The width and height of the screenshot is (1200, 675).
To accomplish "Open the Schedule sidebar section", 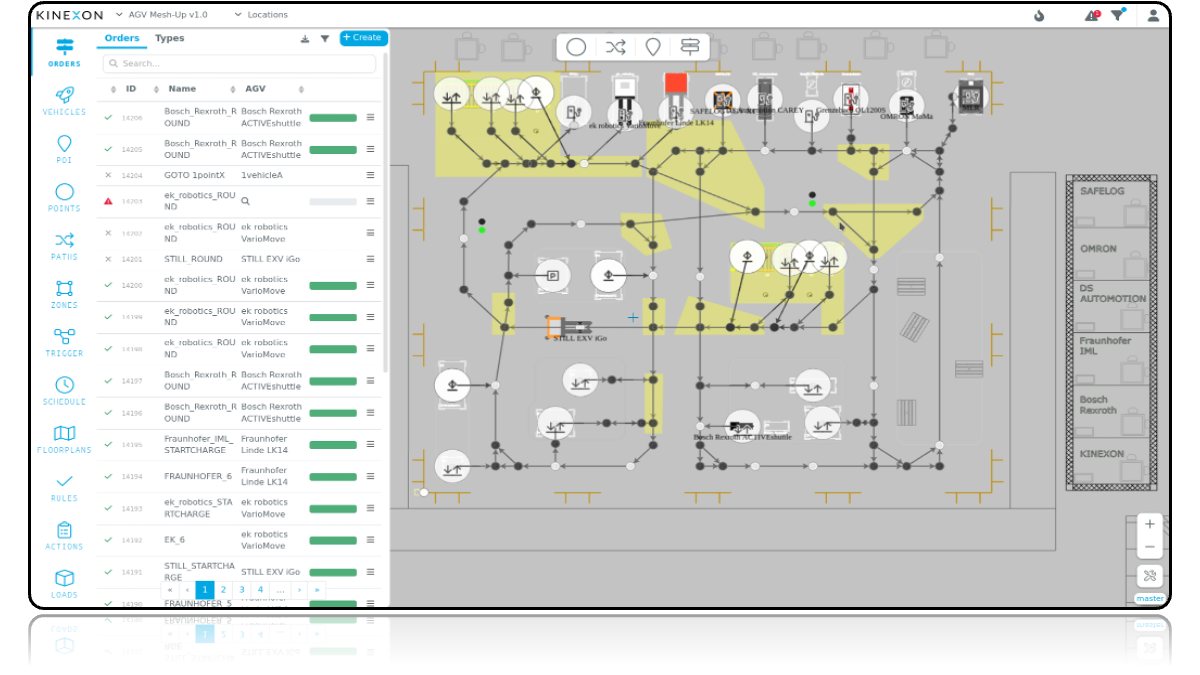I will click(64, 390).
